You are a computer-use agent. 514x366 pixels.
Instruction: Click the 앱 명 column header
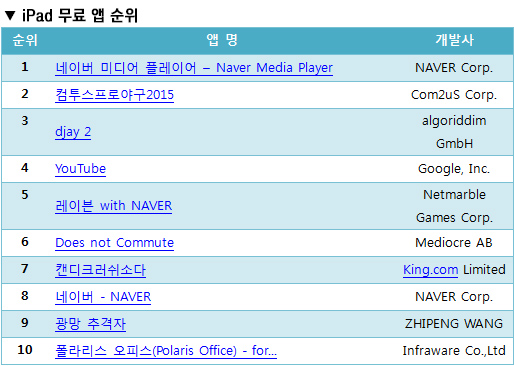[x=222, y=40]
